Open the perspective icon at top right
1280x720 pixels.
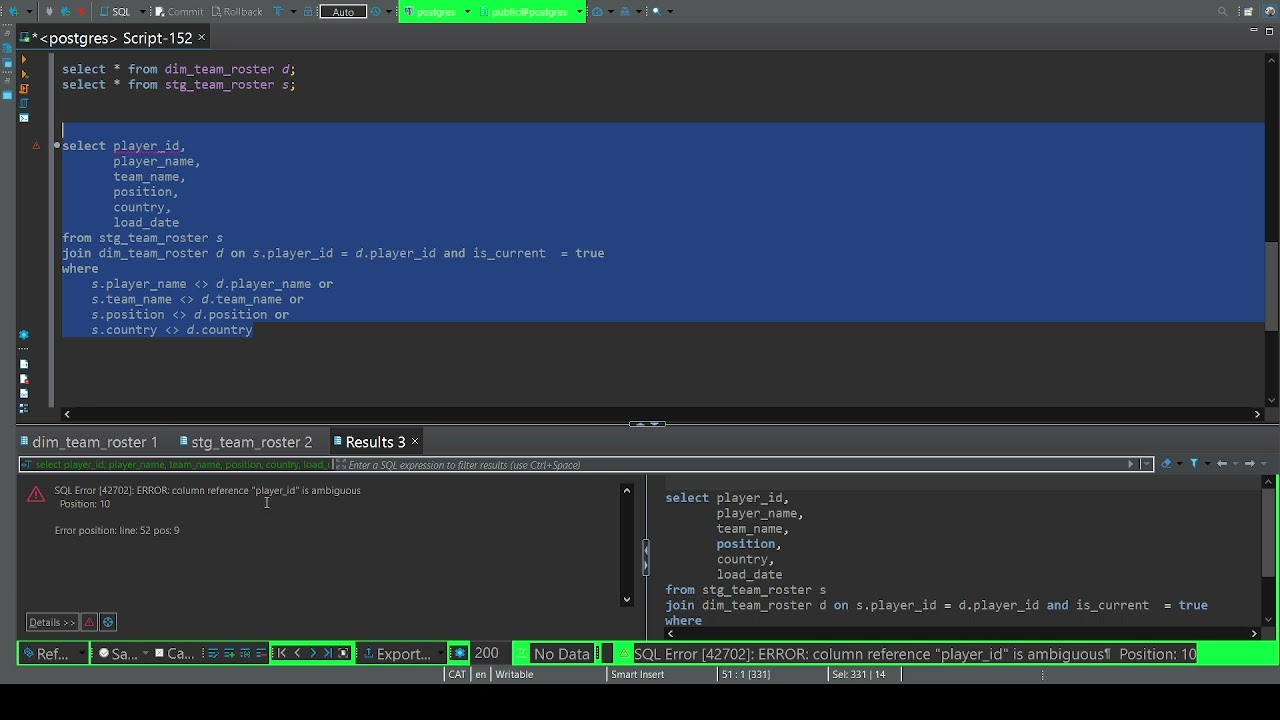1248,11
